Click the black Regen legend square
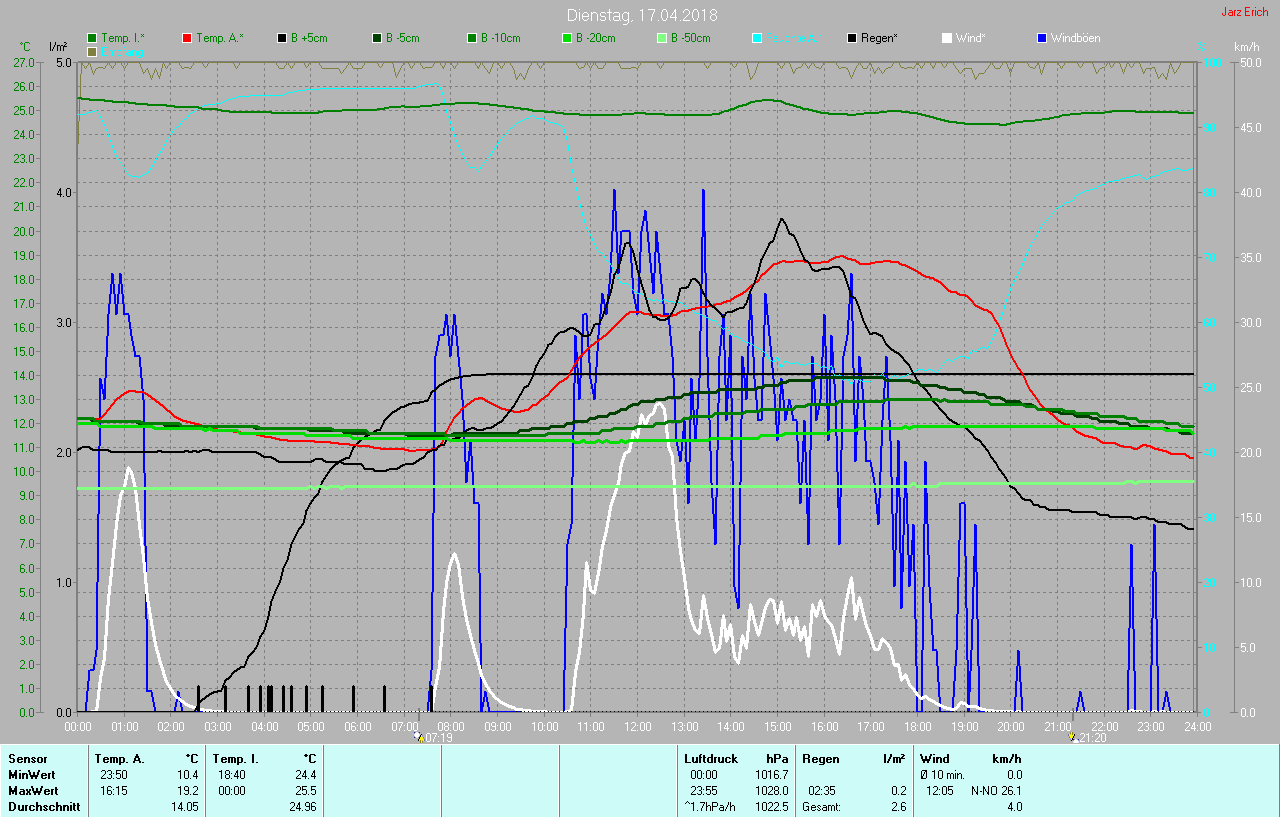1280x817 pixels. (852, 38)
